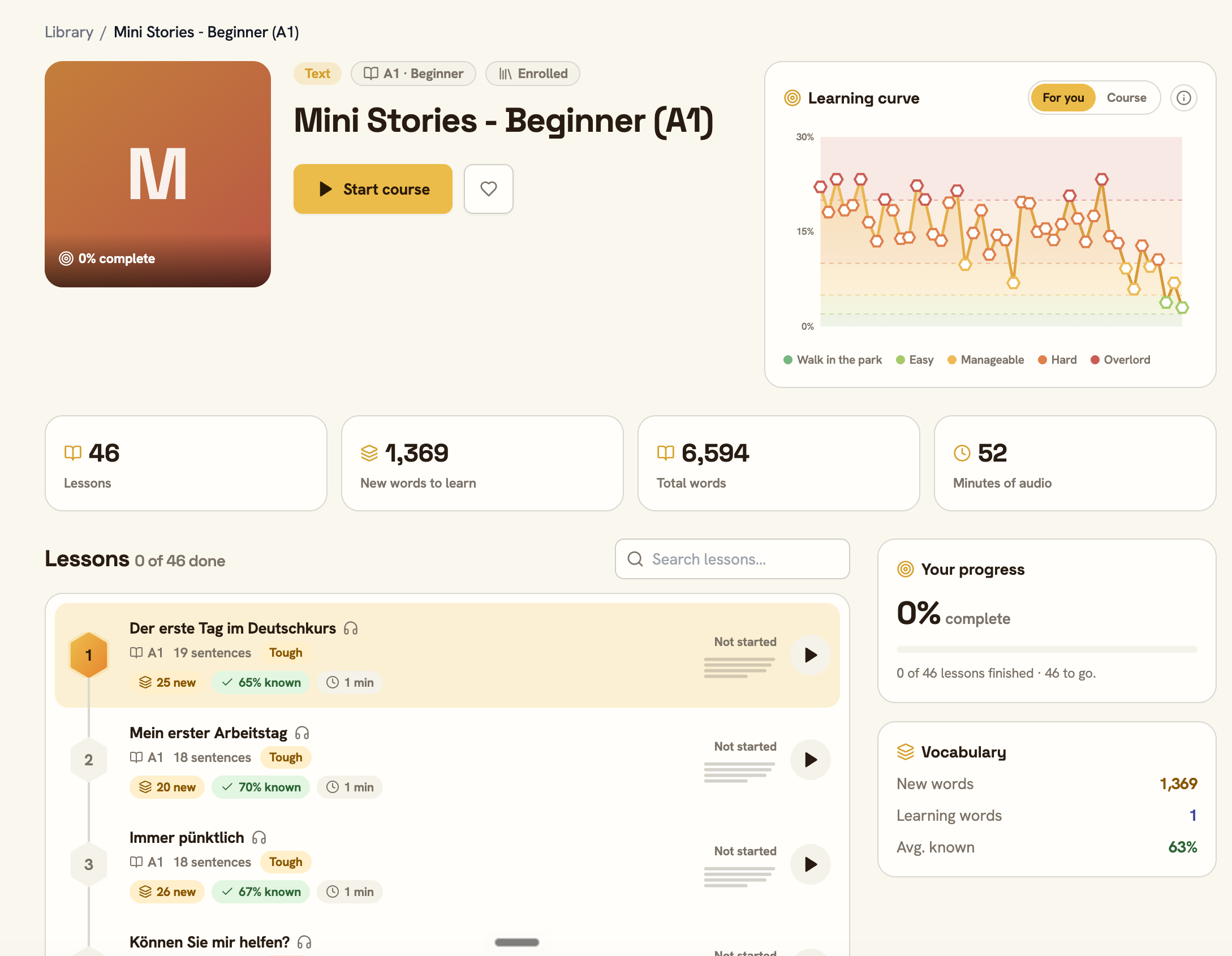The width and height of the screenshot is (1232, 956).
Task: Click the heart favorite icon button
Action: [488, 189]
